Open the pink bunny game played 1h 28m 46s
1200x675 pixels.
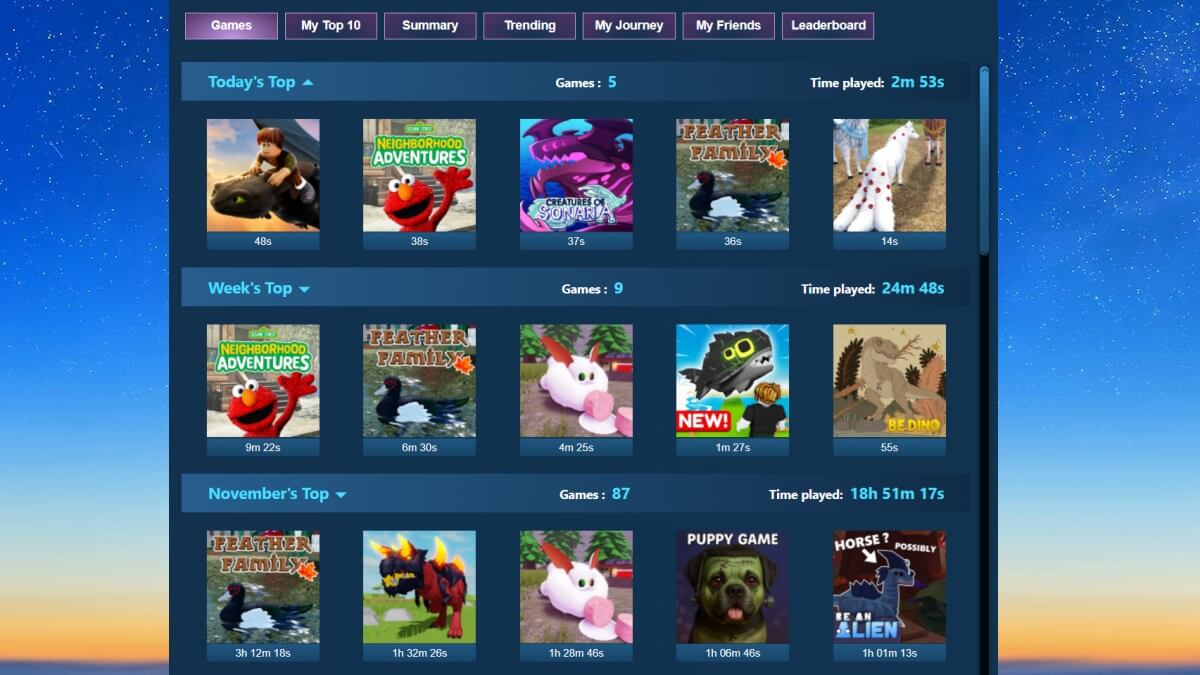[576, 587]
